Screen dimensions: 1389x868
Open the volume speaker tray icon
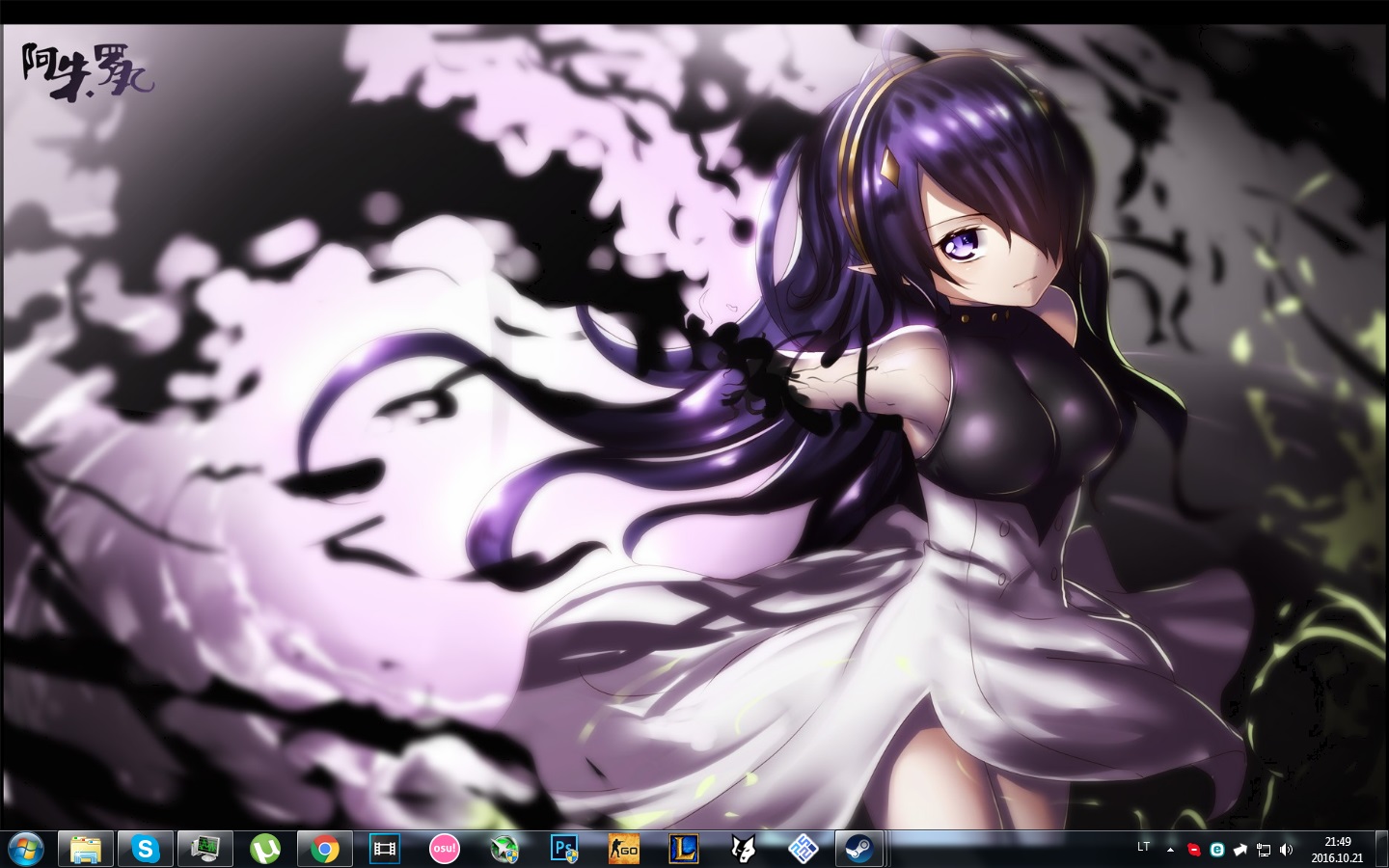point(1286,850)
